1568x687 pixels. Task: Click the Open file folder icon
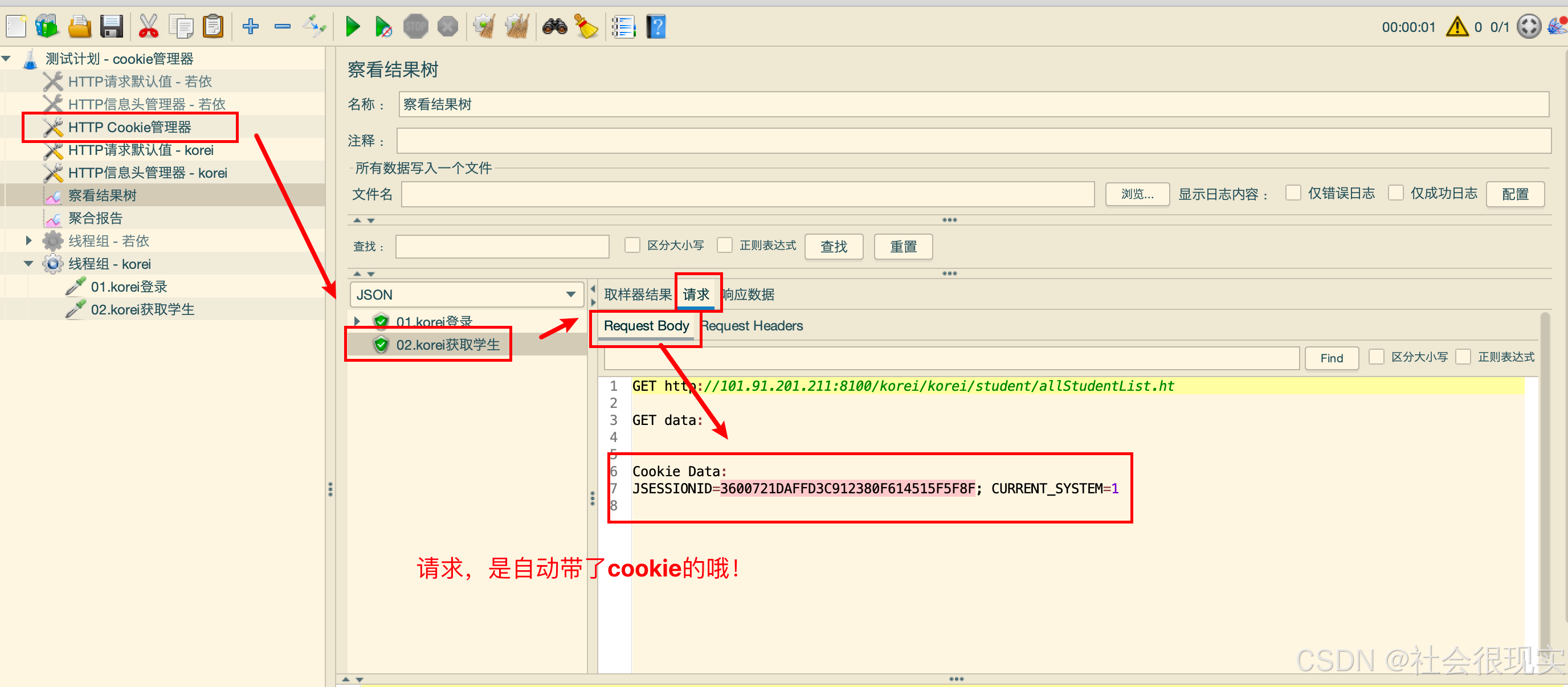pos(80,27)
